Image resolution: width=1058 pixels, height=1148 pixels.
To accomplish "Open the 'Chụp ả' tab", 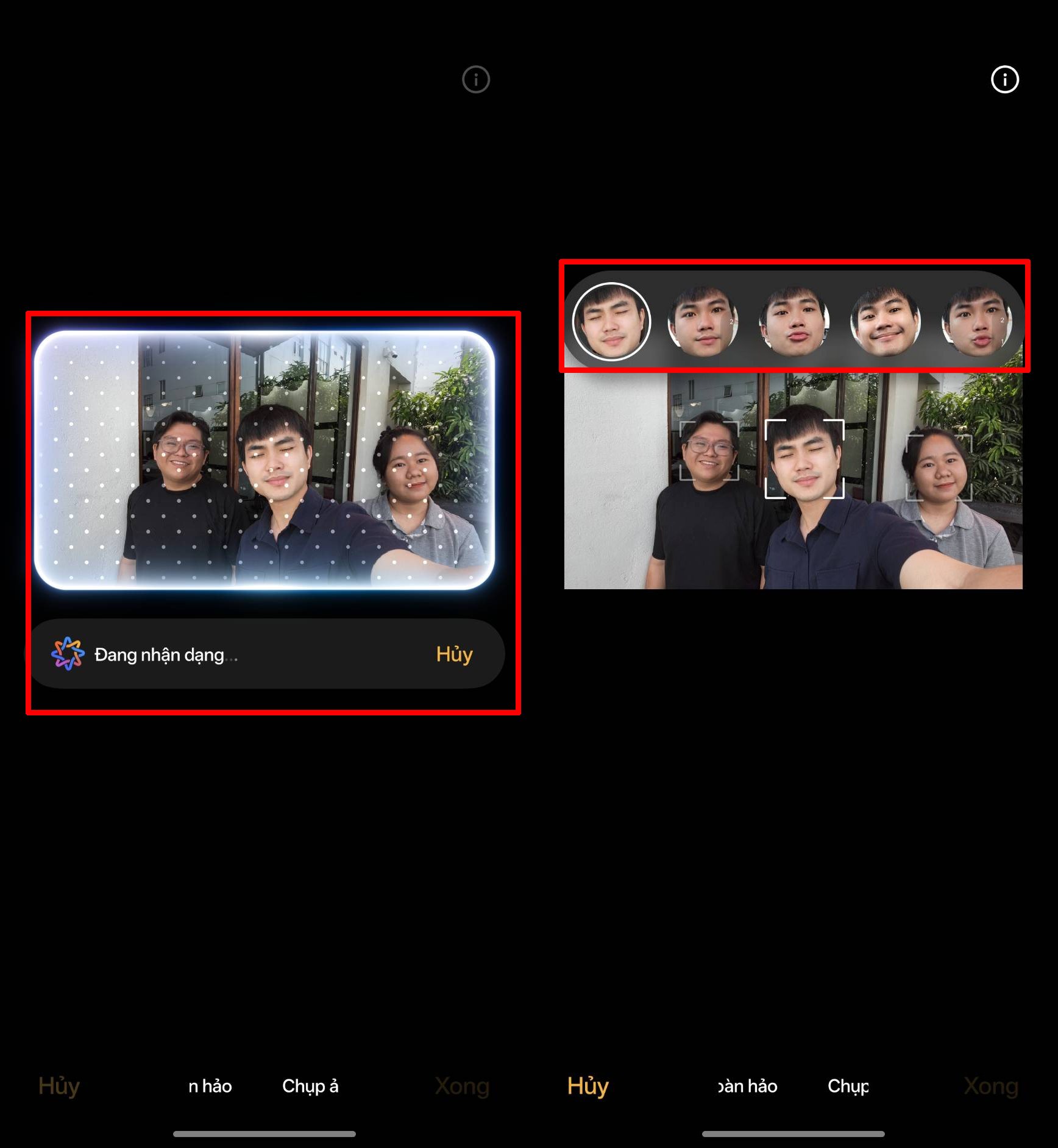I will coord(310,1086).
